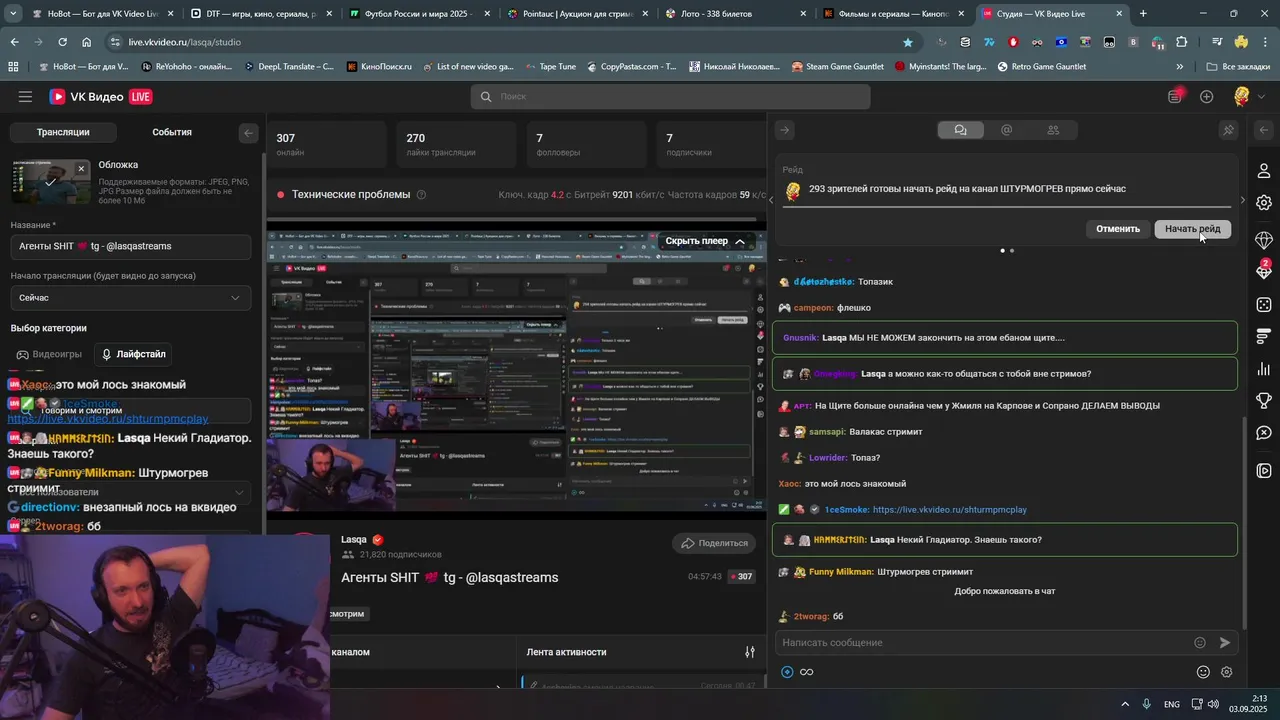This screenshot has width=1280, height=720.
Task: Switch to the chat messages tab
Action: tap(961, 130)
